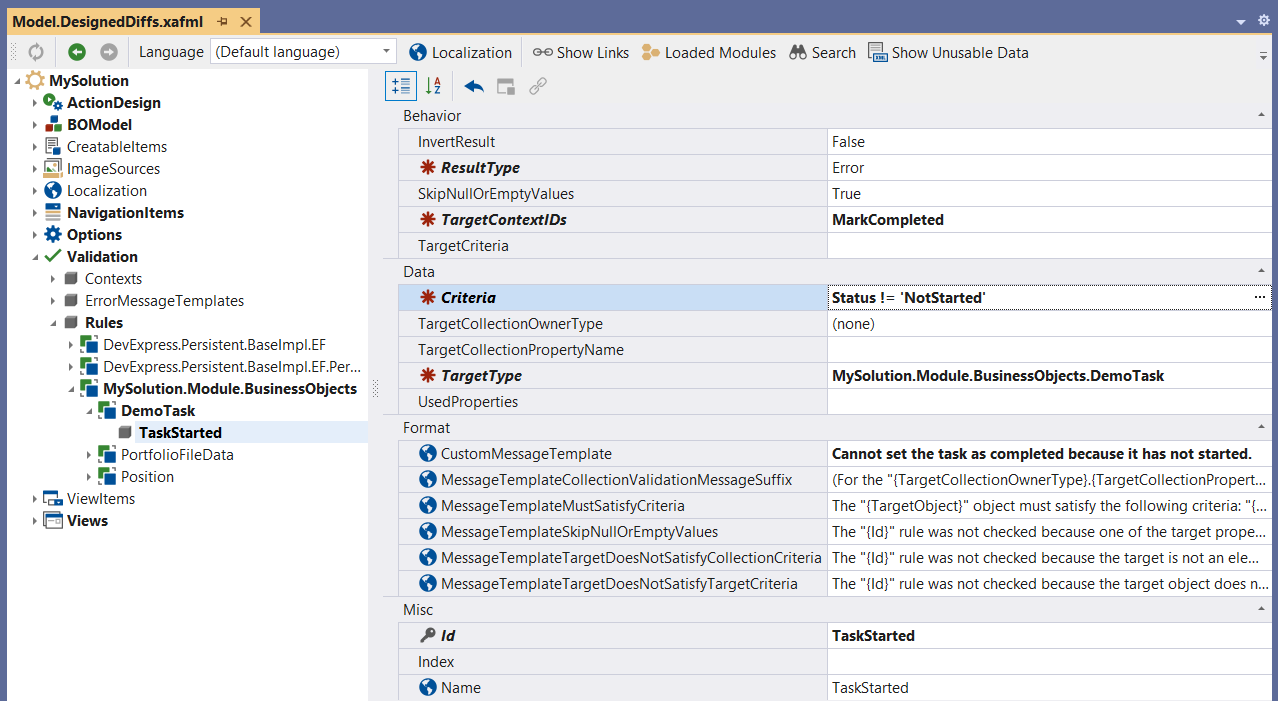
Task: Select ErrorMessageTemplates node
Action: point(164,301)
